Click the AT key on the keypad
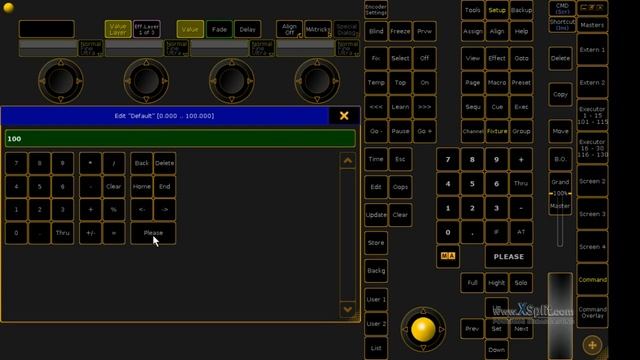Screen dimensions: 640x360 point(521,232)
